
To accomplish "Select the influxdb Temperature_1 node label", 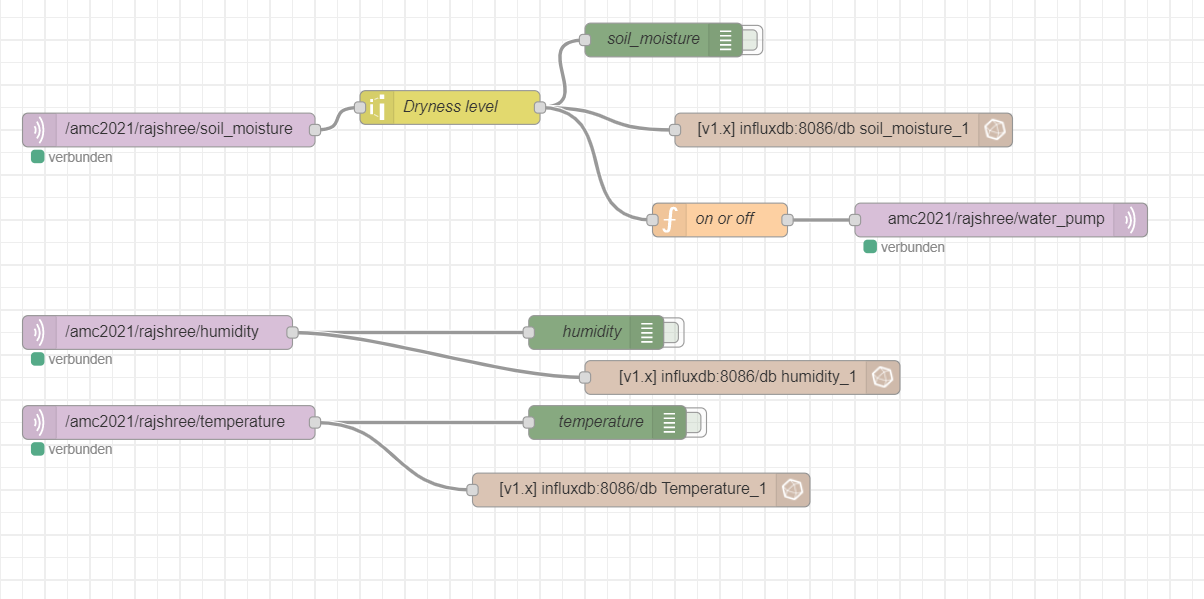I will tap(632, 490).
